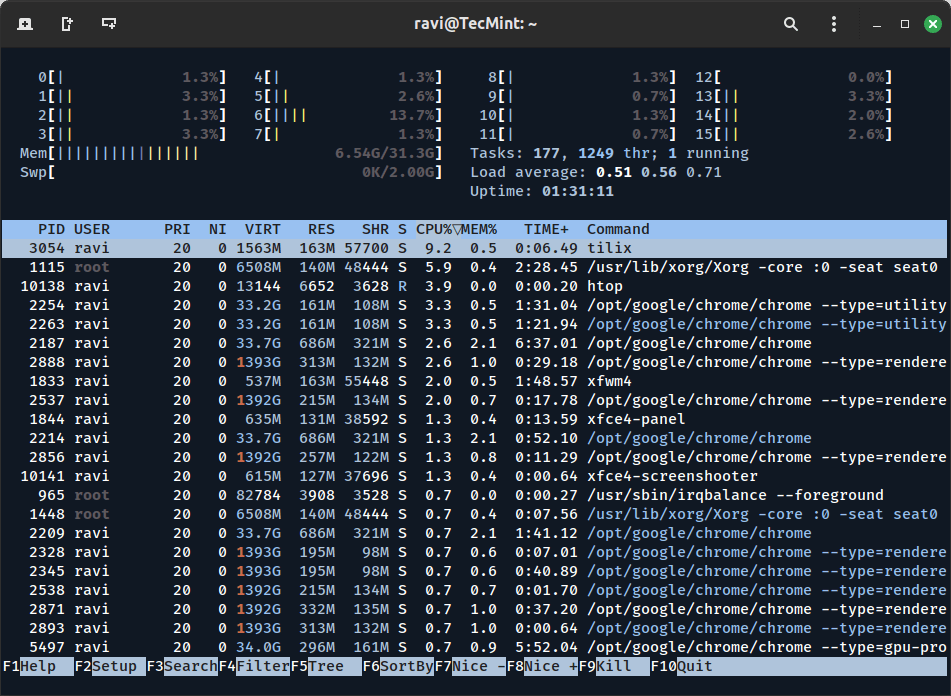Select Xorg process row PID 1115
Screen dimensions: 951x696
[x=474, y=267]
